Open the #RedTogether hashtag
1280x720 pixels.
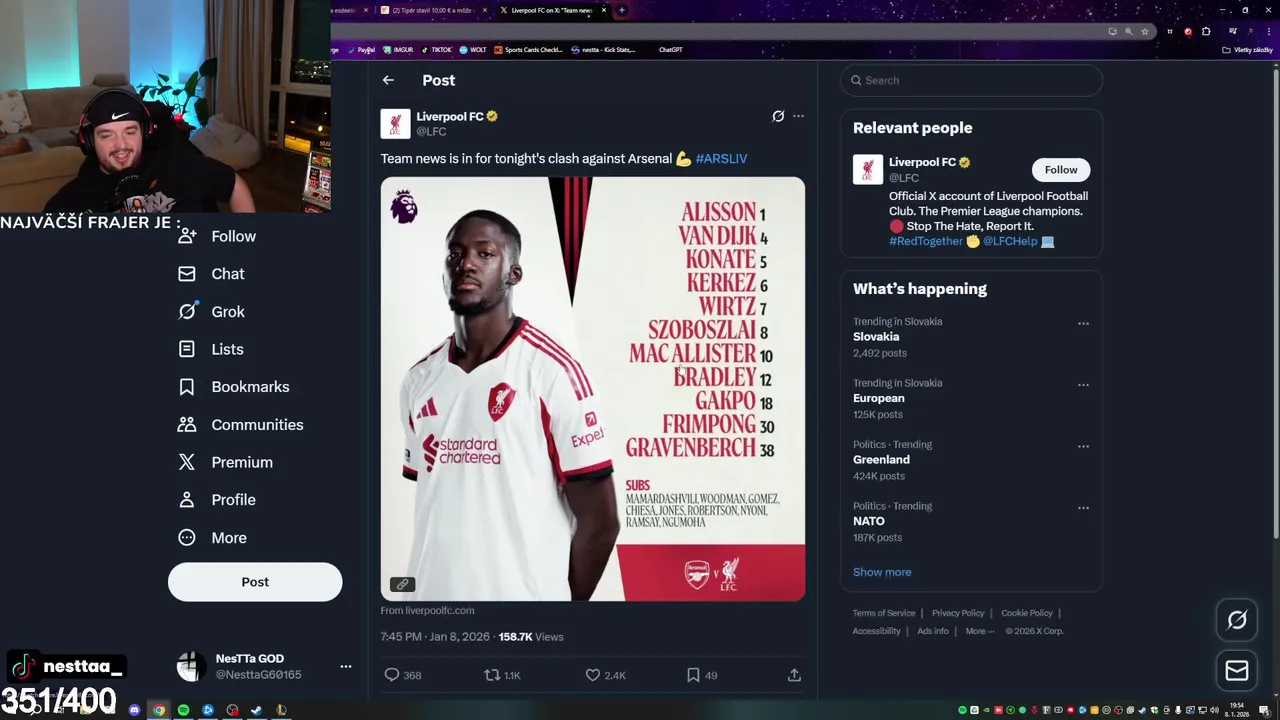click(926, 241)
